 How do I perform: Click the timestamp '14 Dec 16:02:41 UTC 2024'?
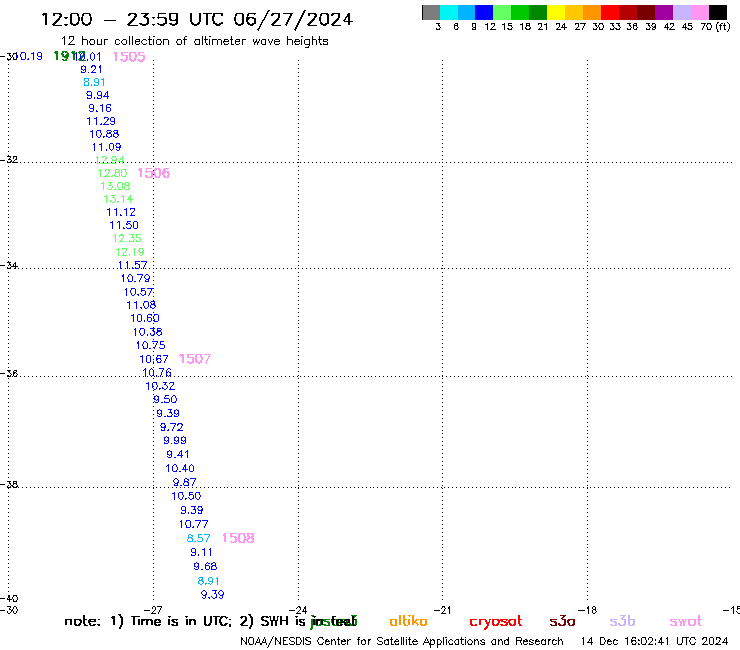pos(654,641)
